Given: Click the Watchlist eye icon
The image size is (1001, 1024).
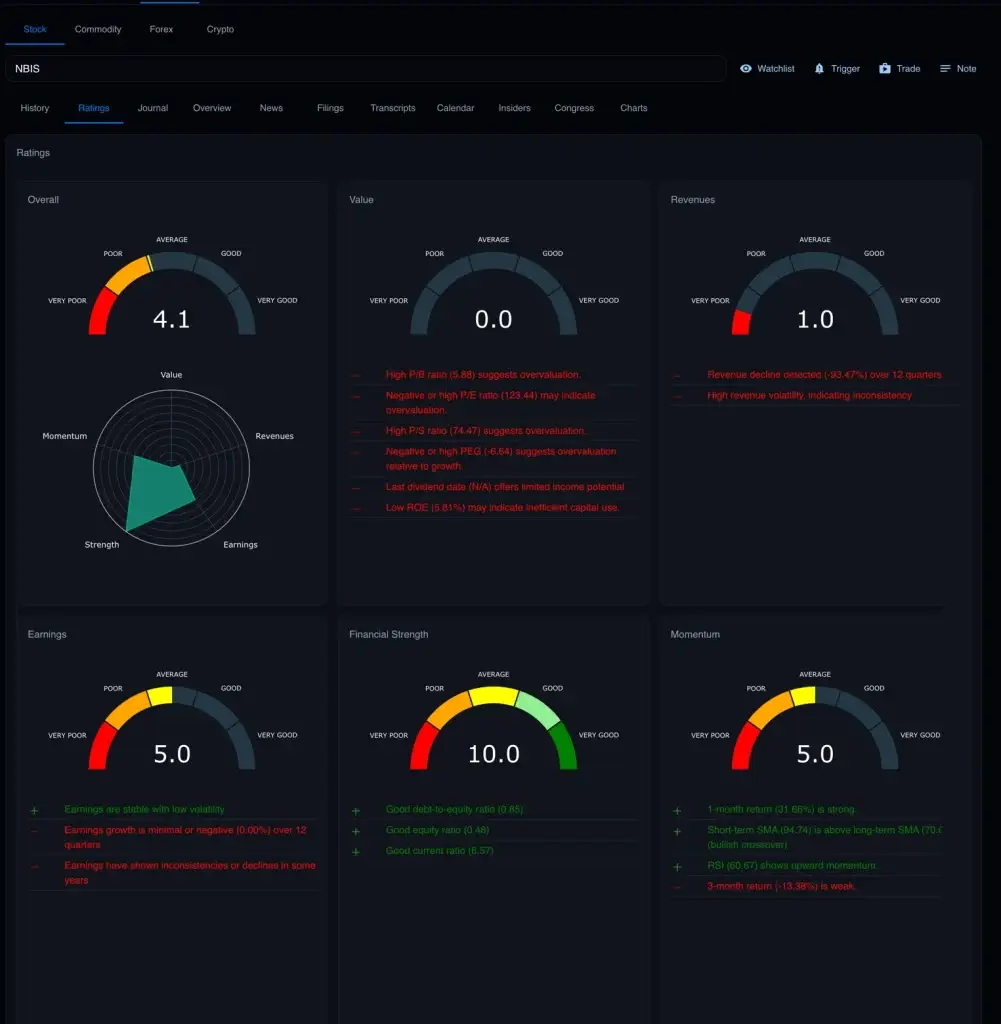Looking at the screenshot, I should (x=746, y=69).
